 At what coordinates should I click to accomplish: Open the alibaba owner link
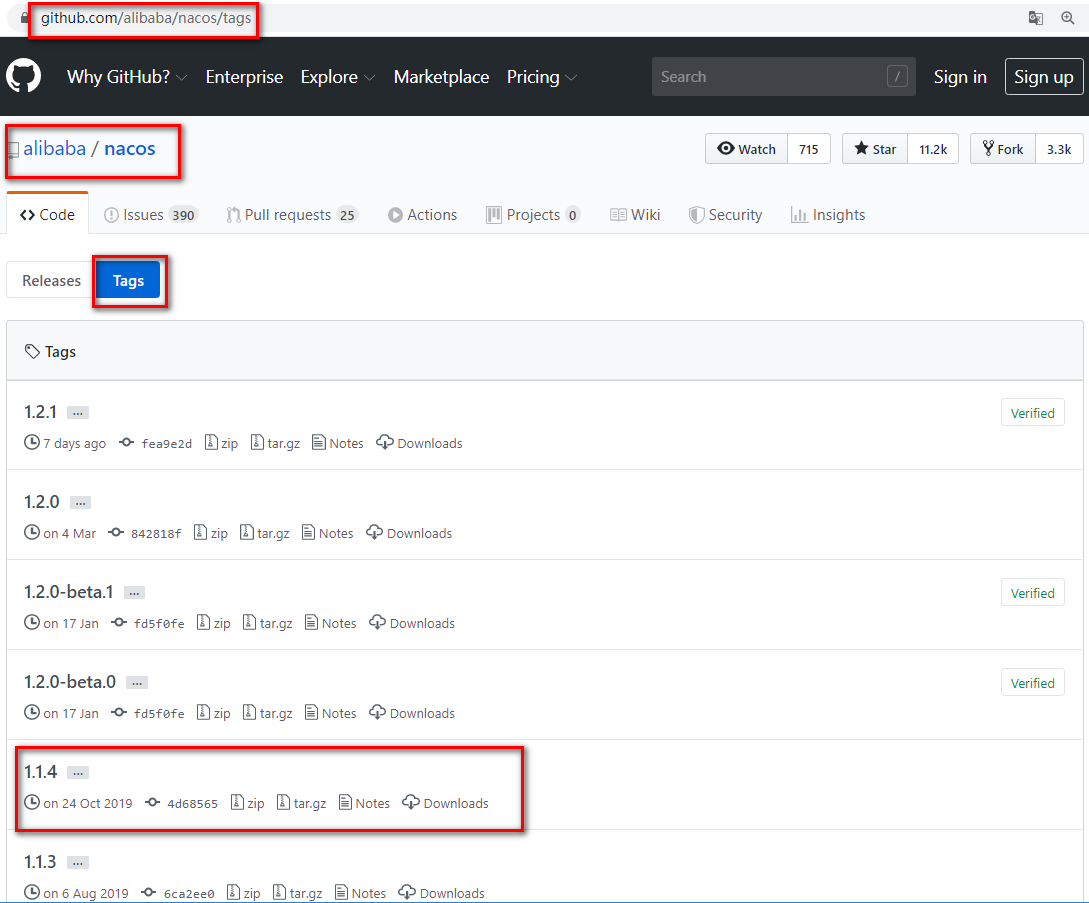(x=54, y=149)
